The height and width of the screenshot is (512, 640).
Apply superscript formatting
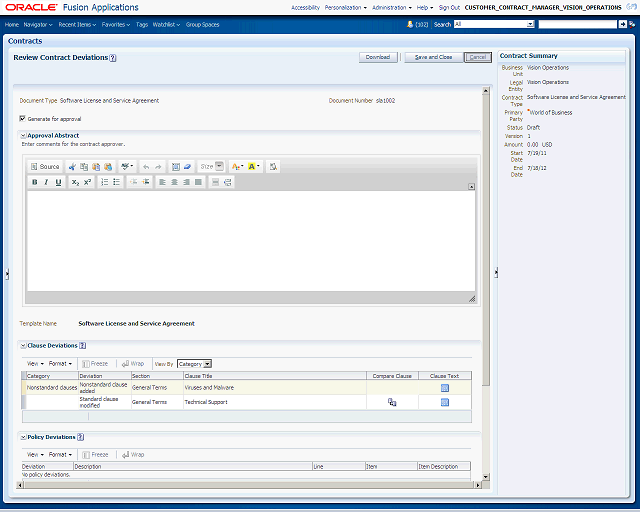[x=87, y=182]
